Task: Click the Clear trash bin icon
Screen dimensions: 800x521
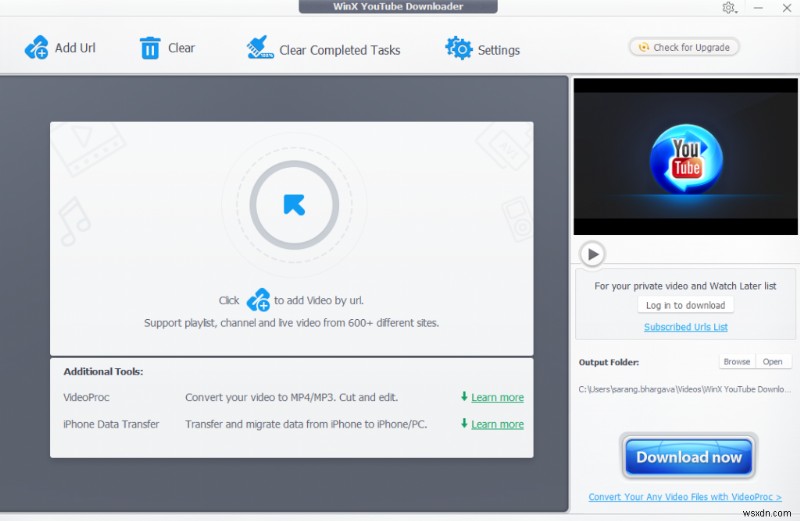Action: [150, 48]
